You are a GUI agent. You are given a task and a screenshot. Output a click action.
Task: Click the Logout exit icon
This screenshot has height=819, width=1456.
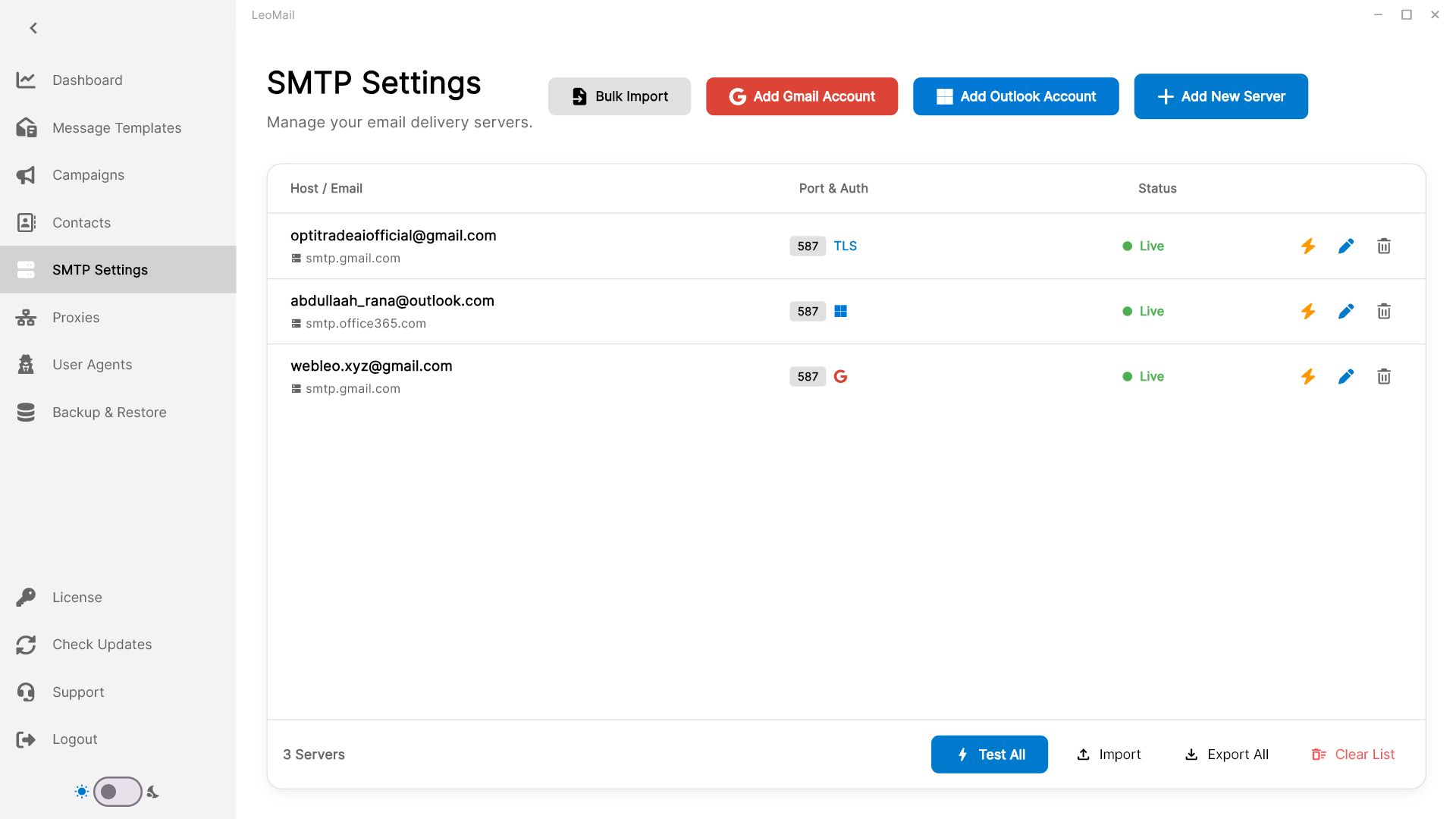click(x=26, y=739)
